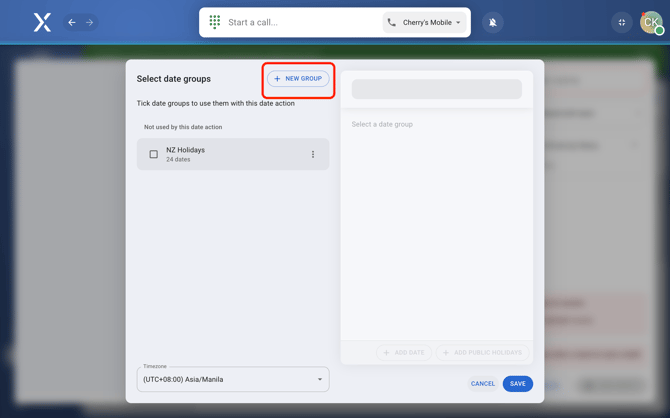Image resolution: width=670 pixels, height=418 pixels.
Task: Cancel the date group selection
Action: (483, 384)
